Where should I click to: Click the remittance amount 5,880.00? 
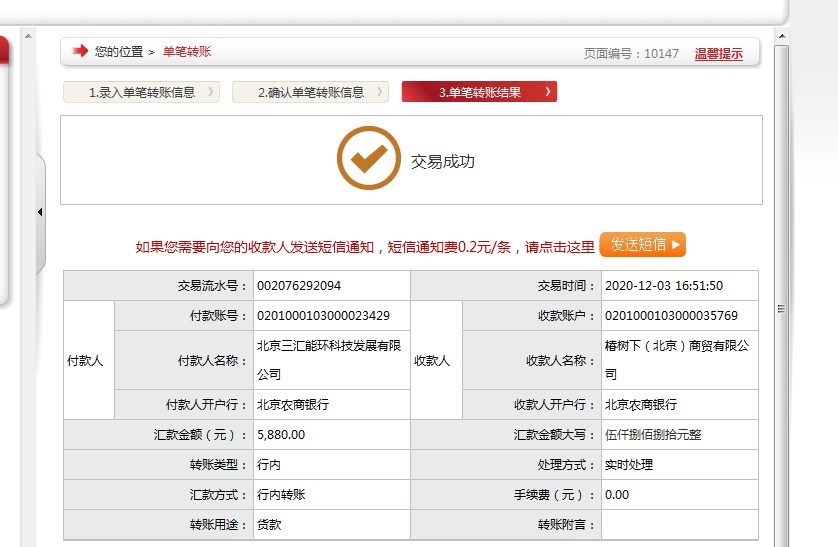281,435
